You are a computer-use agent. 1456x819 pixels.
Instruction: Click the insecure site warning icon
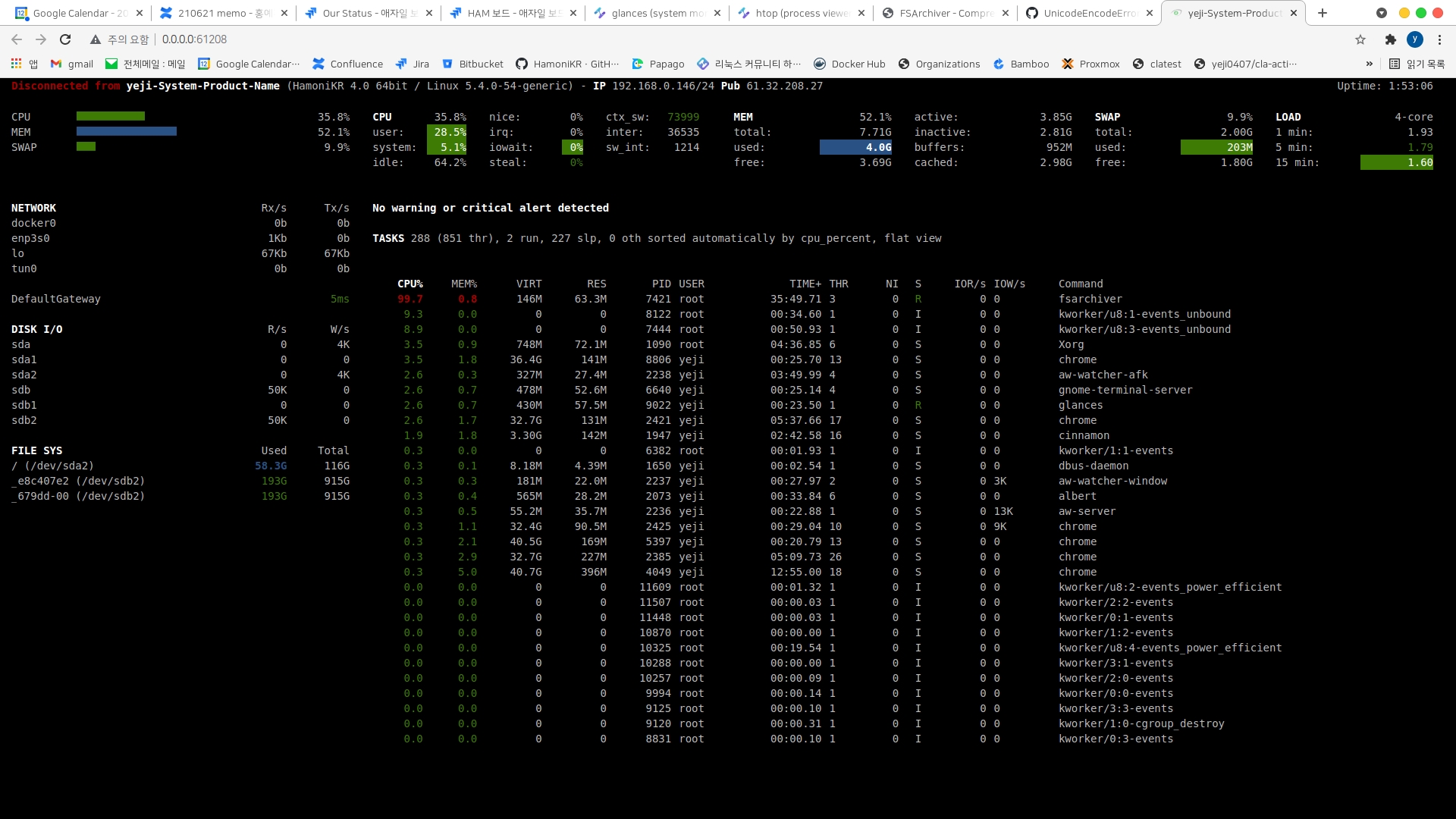click(x=96, y=39)
